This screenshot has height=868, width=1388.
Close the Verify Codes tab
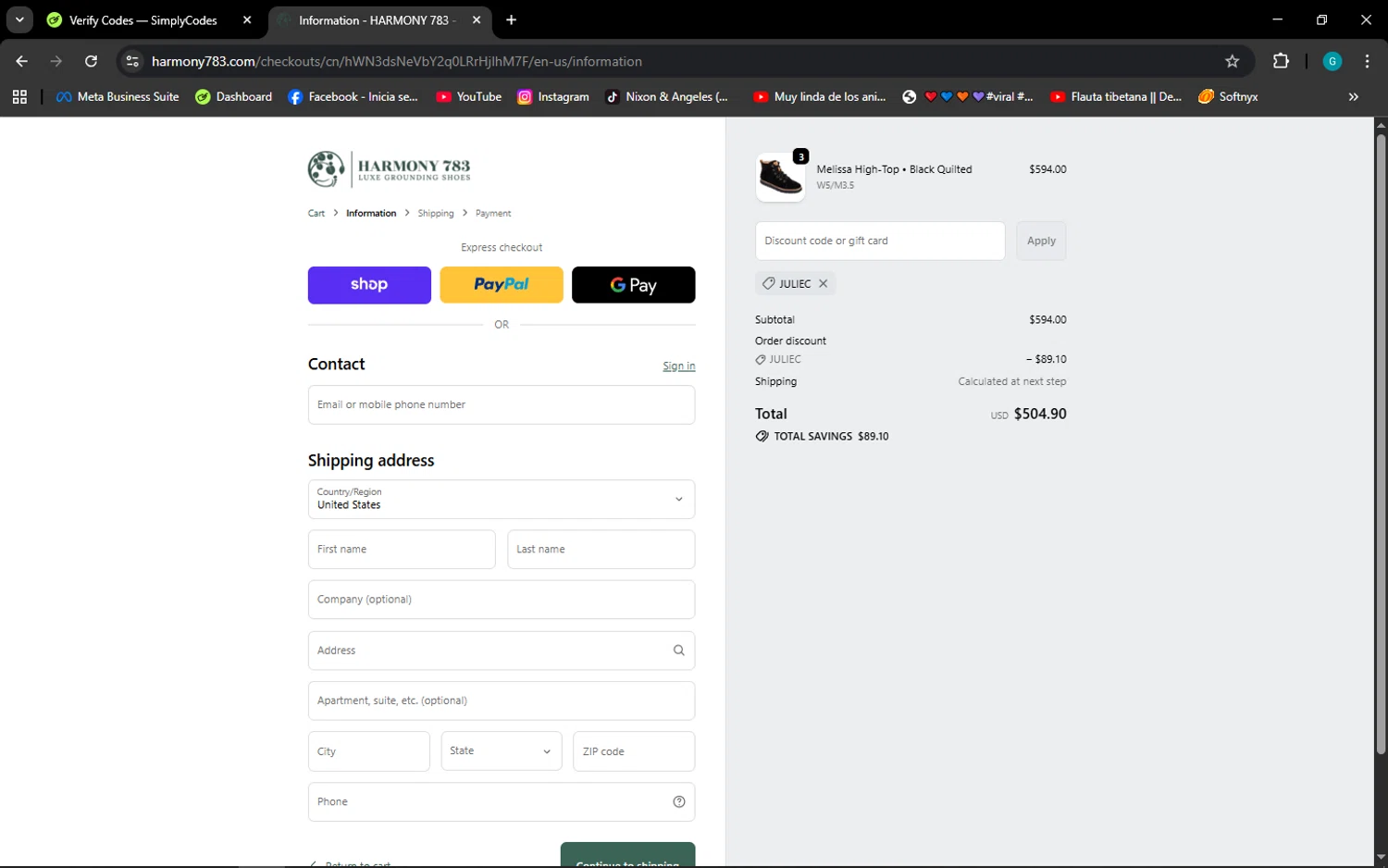pyautogui.click(x=247, y=19)
